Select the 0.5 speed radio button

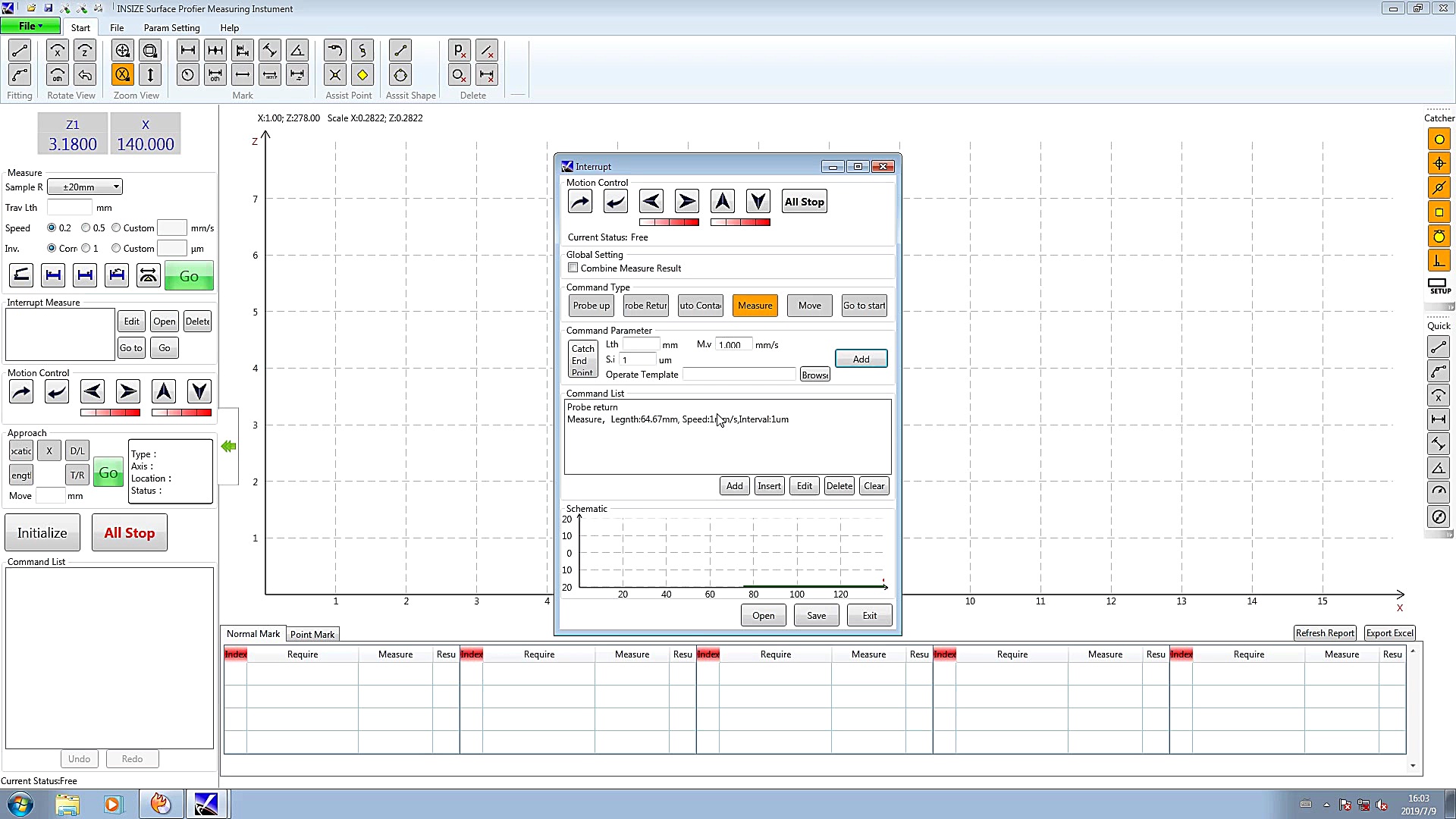coord(86,227)
